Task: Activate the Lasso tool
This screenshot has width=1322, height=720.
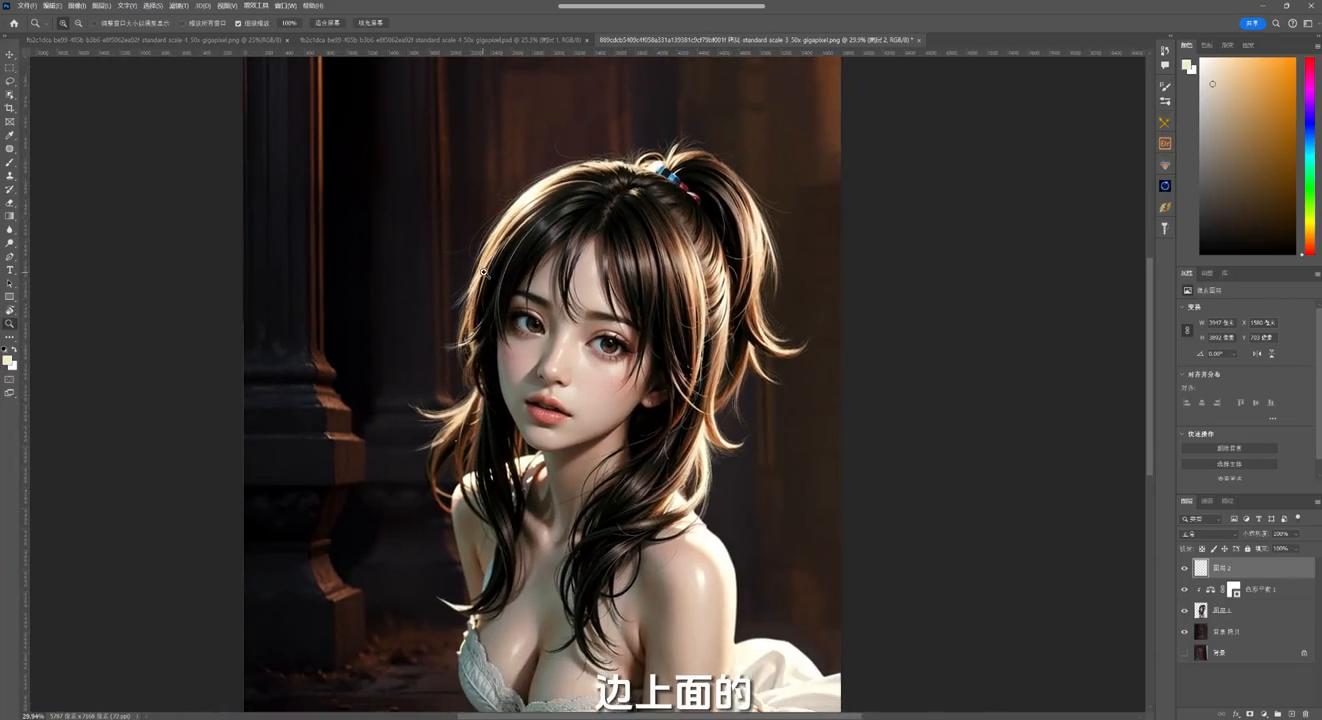Action: tap(10, 80)
